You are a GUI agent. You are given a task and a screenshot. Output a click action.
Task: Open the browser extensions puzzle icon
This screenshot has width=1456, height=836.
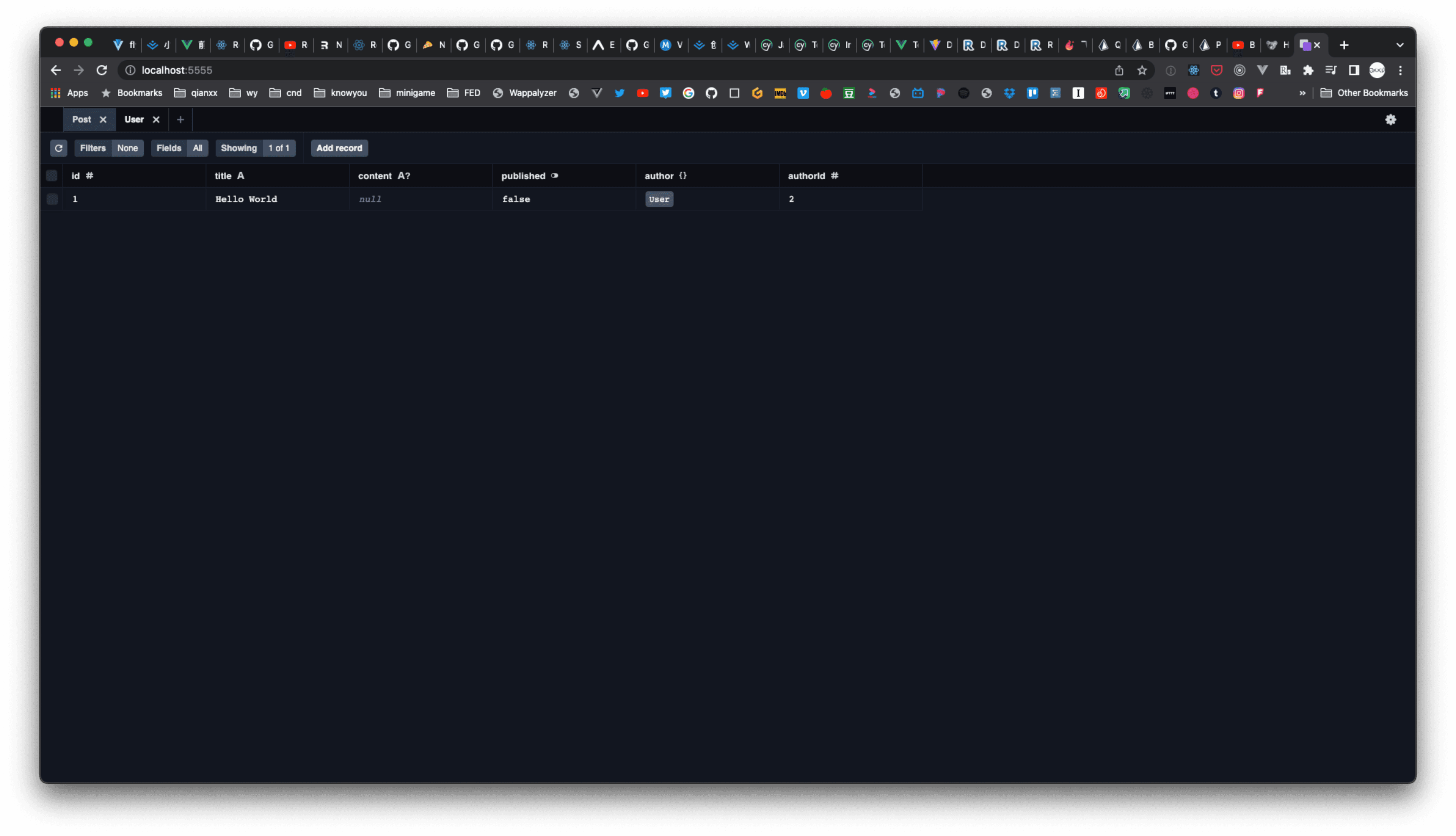tap(1307, 70)
